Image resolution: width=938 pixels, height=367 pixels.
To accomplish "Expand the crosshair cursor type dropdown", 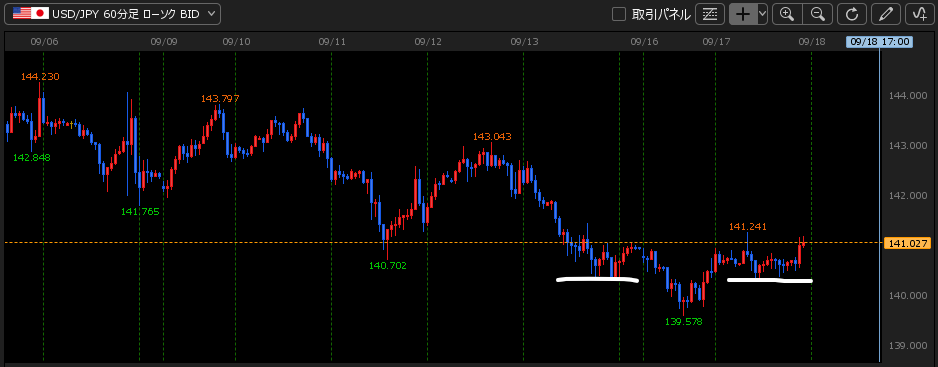I will click(x=762, y=14).
